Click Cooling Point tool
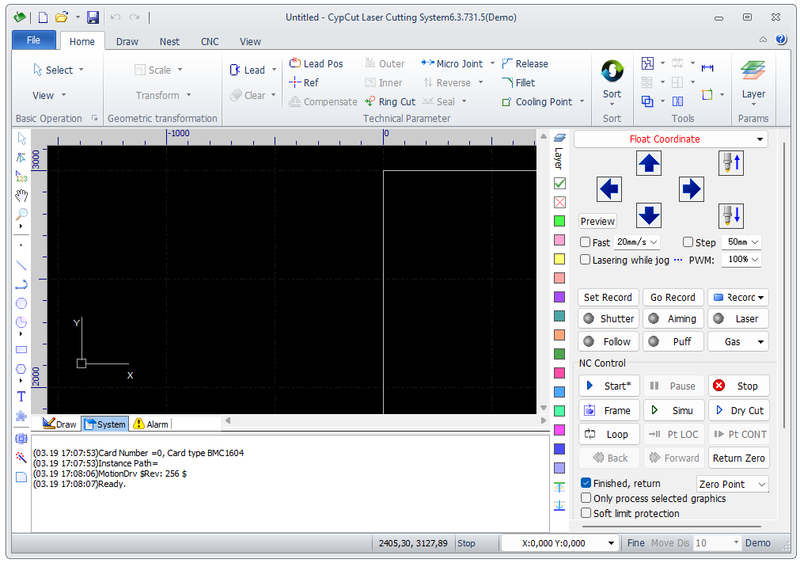The height and width of the screenshot is (563, 800). 537,102
